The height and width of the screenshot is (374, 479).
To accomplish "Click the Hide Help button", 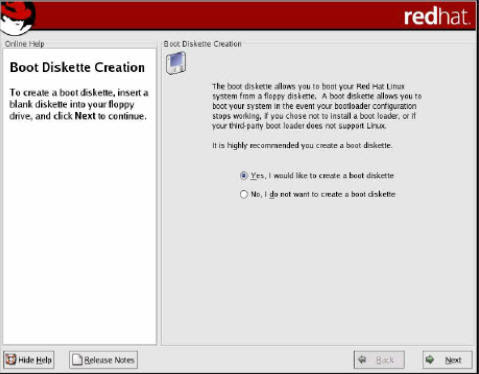I will (29, 360).
